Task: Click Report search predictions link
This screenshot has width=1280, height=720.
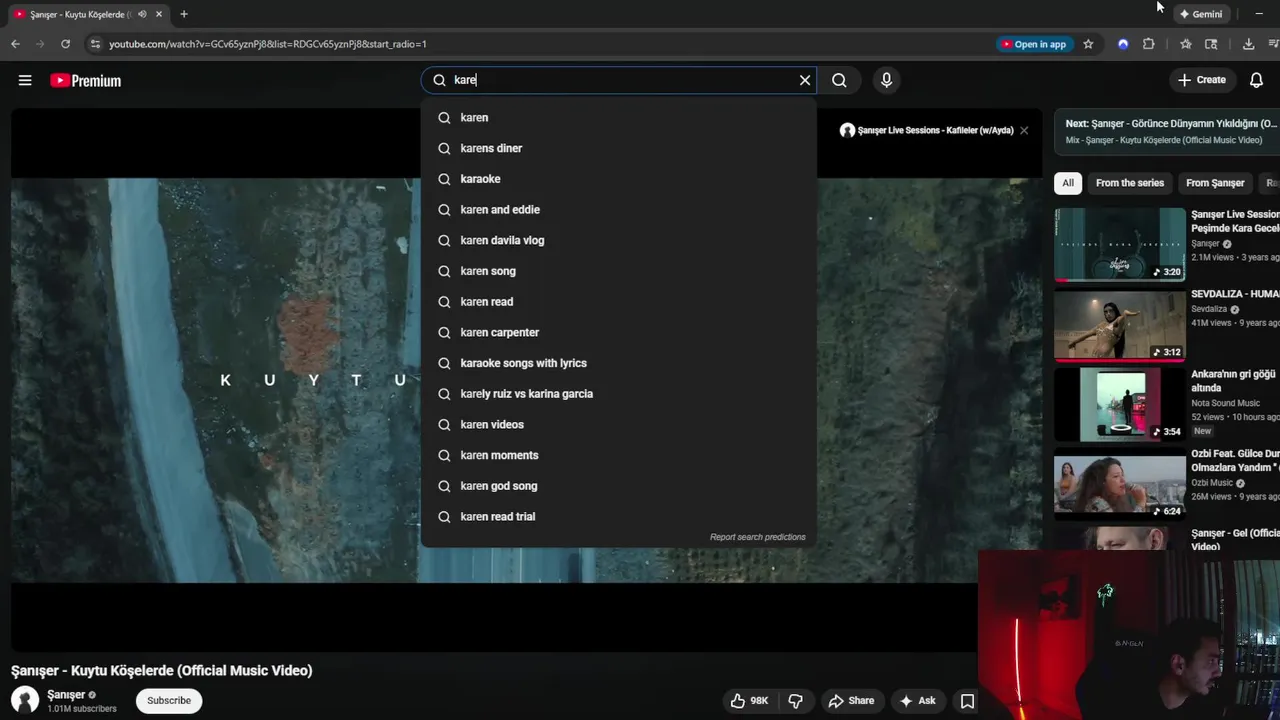Action: click(757, 537)
